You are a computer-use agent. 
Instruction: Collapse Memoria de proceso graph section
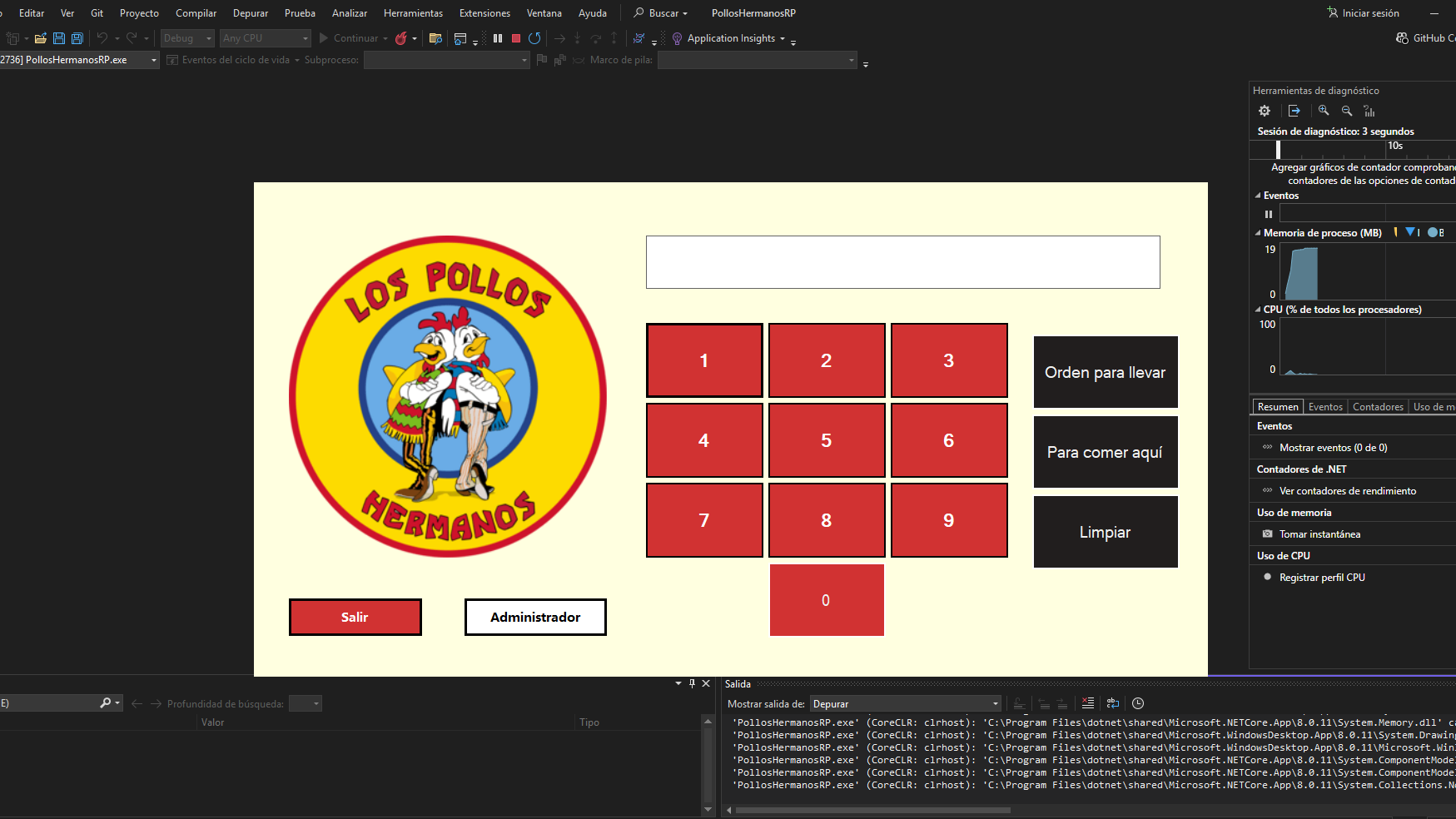coord(1258,233)
